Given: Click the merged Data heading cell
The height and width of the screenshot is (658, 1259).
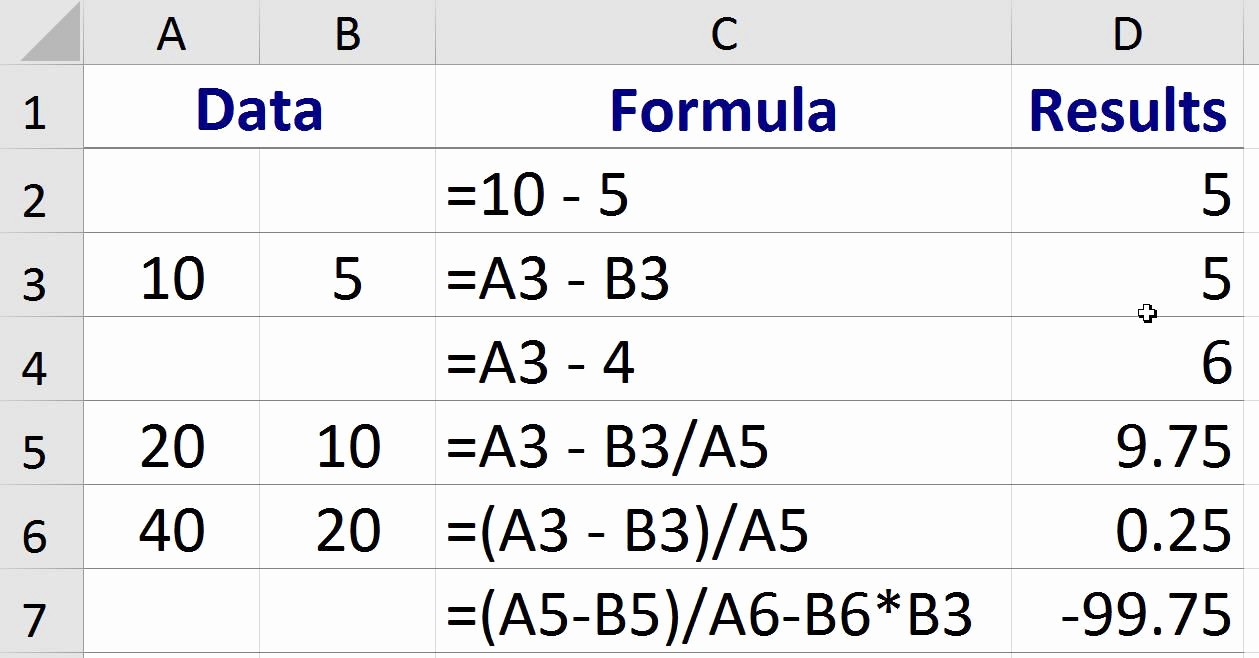Looking at the screenshot, I should tap(260, 110).
